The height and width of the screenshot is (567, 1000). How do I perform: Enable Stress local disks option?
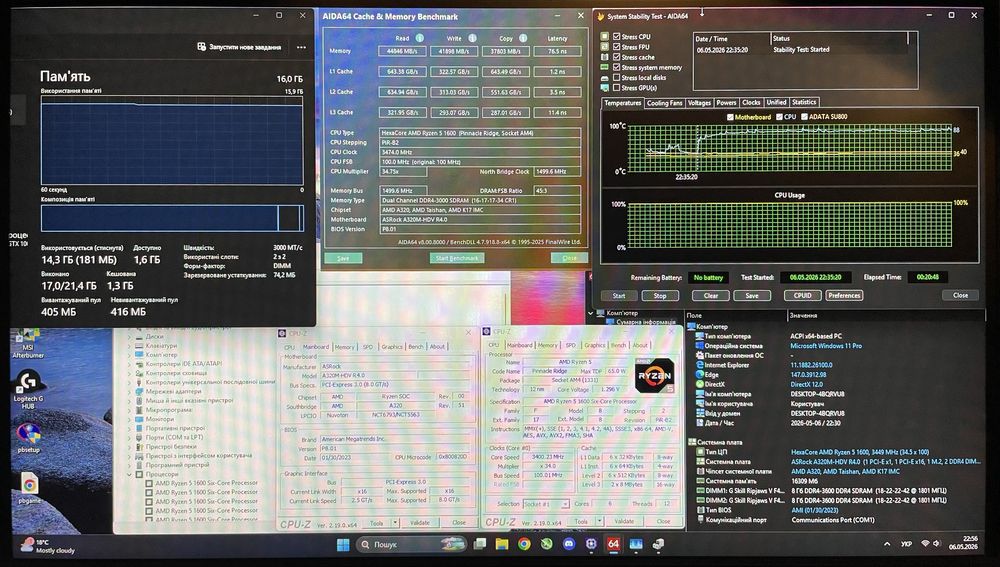617,77
